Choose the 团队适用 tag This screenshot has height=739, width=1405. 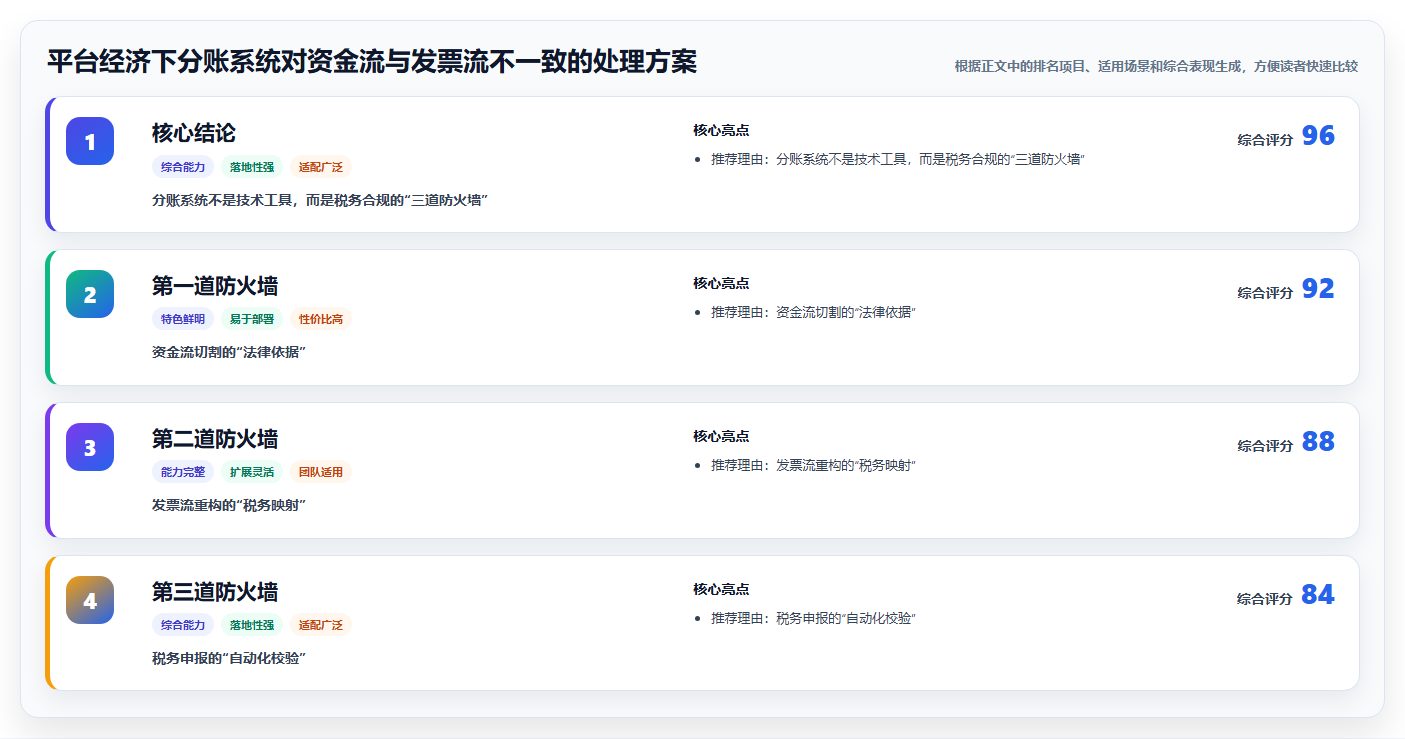coord(321,472)
